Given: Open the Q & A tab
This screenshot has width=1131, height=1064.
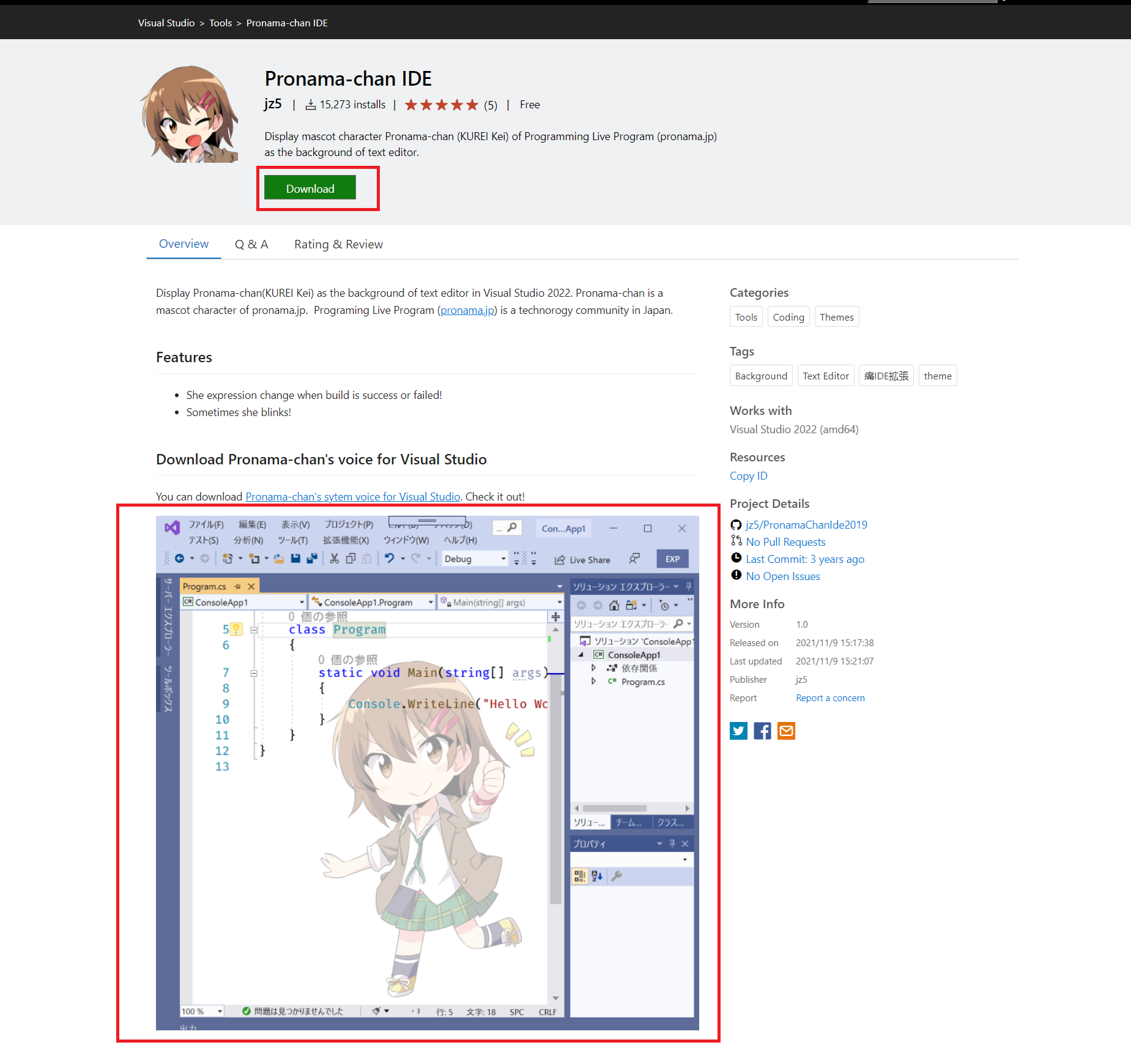Looking at the screenshot, I should point(251,244).
